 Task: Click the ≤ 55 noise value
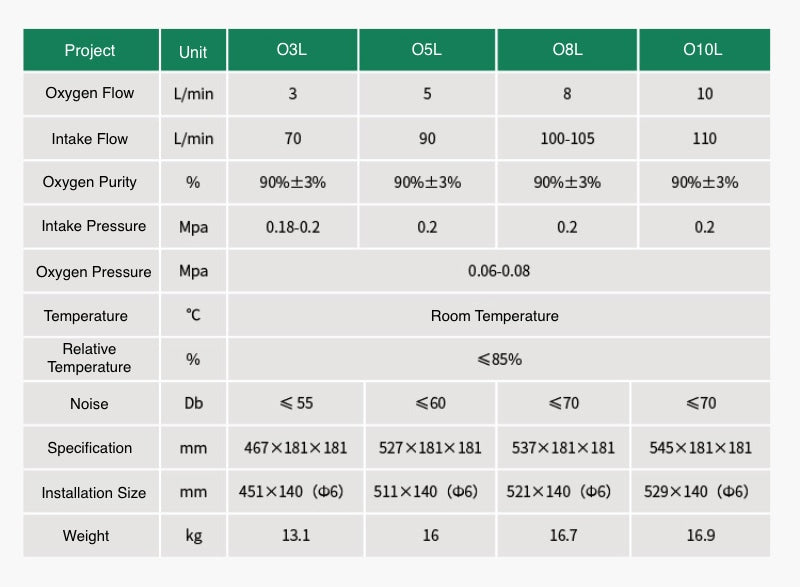click(296, 404)
